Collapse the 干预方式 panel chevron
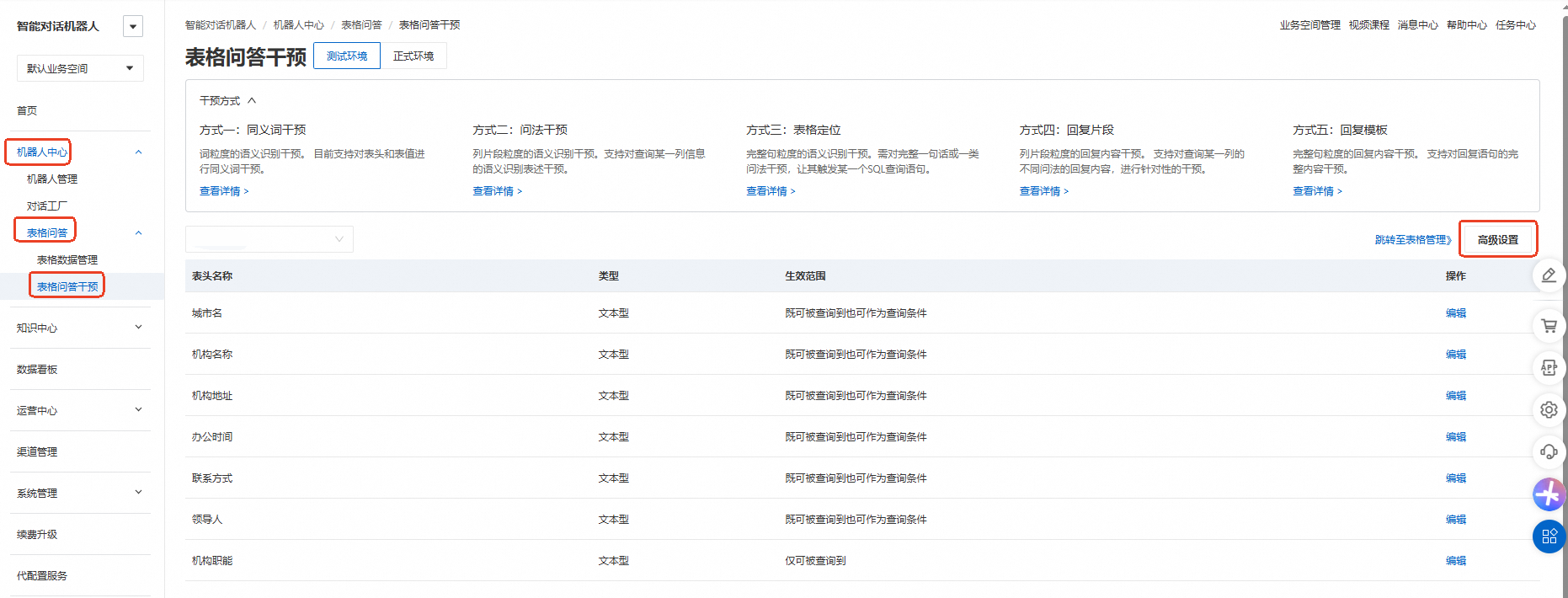 (x=252, y=100)
